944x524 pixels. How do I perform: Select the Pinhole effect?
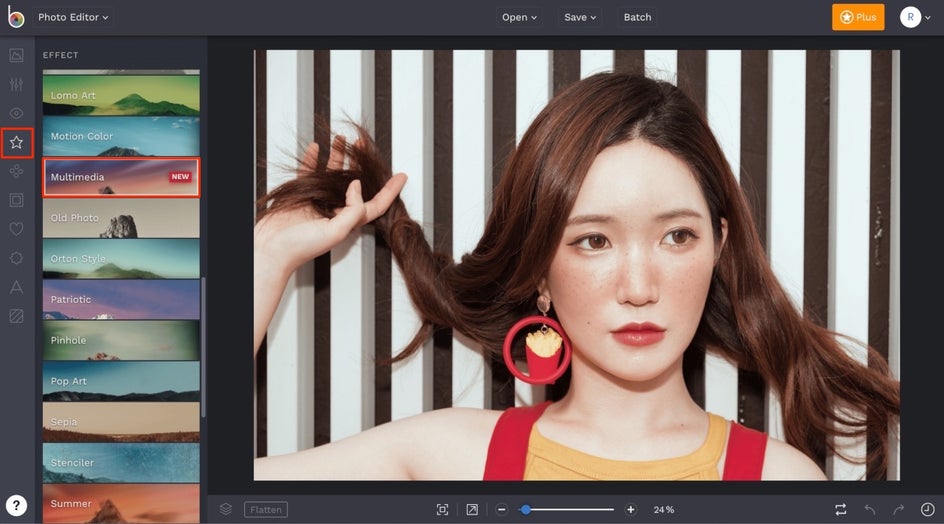121,340
